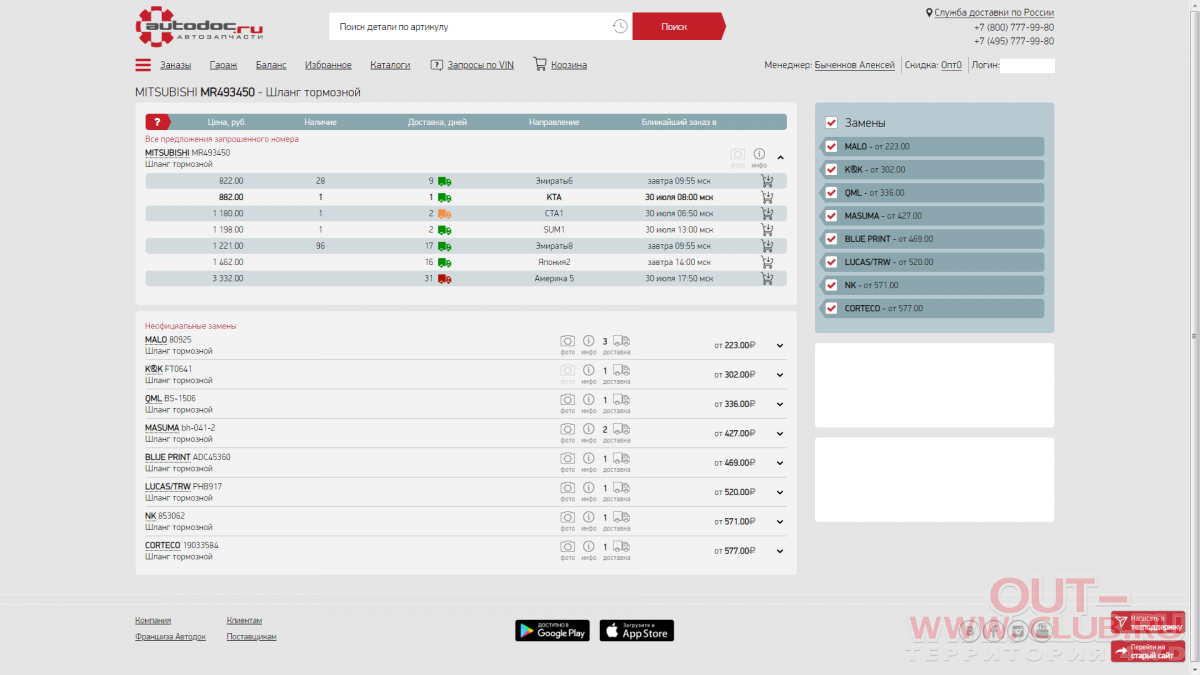Image resolution: width=1200 pixels, height=675 pixels.
Task: View photo of BLUE PRINT ADC45360
Action: tap(567, 459)
